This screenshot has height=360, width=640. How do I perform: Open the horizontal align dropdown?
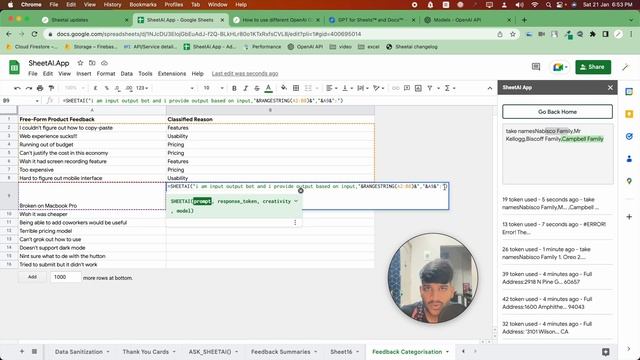pyautogui.click(x=331, y=88)
